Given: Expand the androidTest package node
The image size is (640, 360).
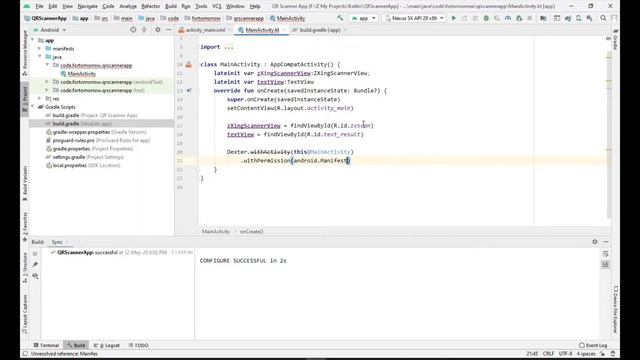Looking at the screenshot, I should coord(47,82).
